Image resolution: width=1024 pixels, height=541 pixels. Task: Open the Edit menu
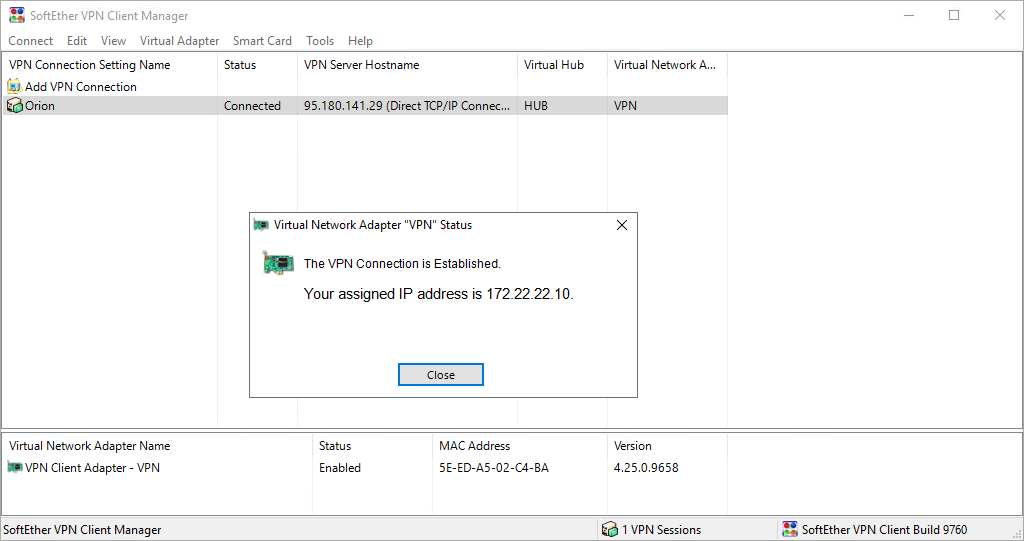[x=76, y=41]
